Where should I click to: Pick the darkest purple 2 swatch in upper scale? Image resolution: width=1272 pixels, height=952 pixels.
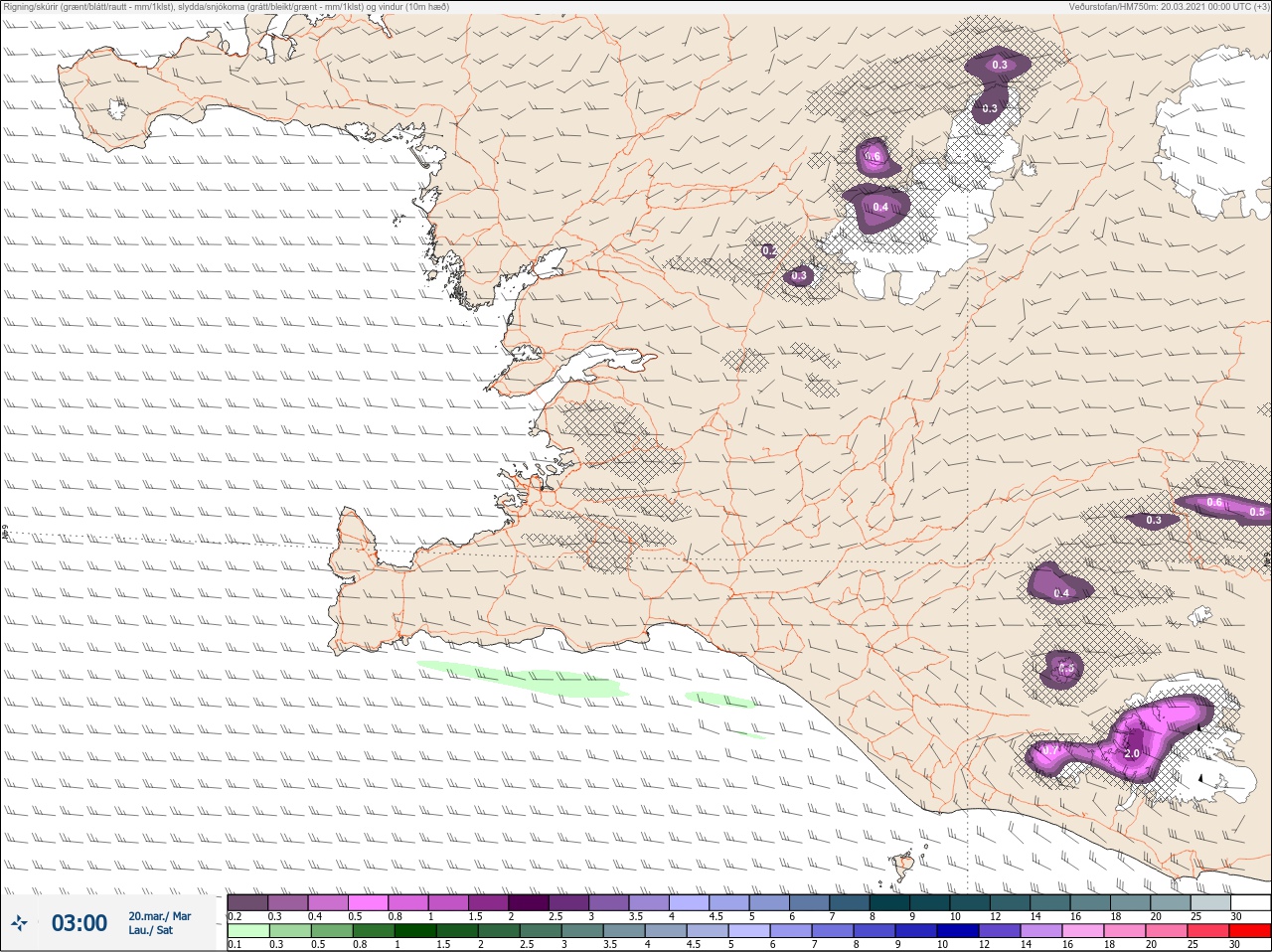click(529, 902)
